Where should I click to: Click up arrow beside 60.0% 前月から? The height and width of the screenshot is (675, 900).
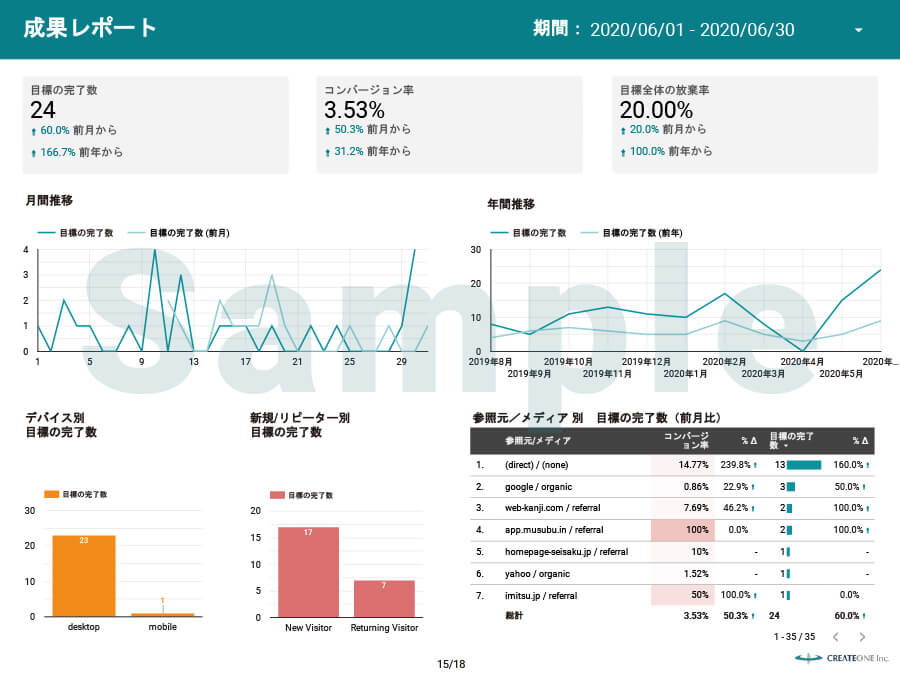[x=34, y=131]
